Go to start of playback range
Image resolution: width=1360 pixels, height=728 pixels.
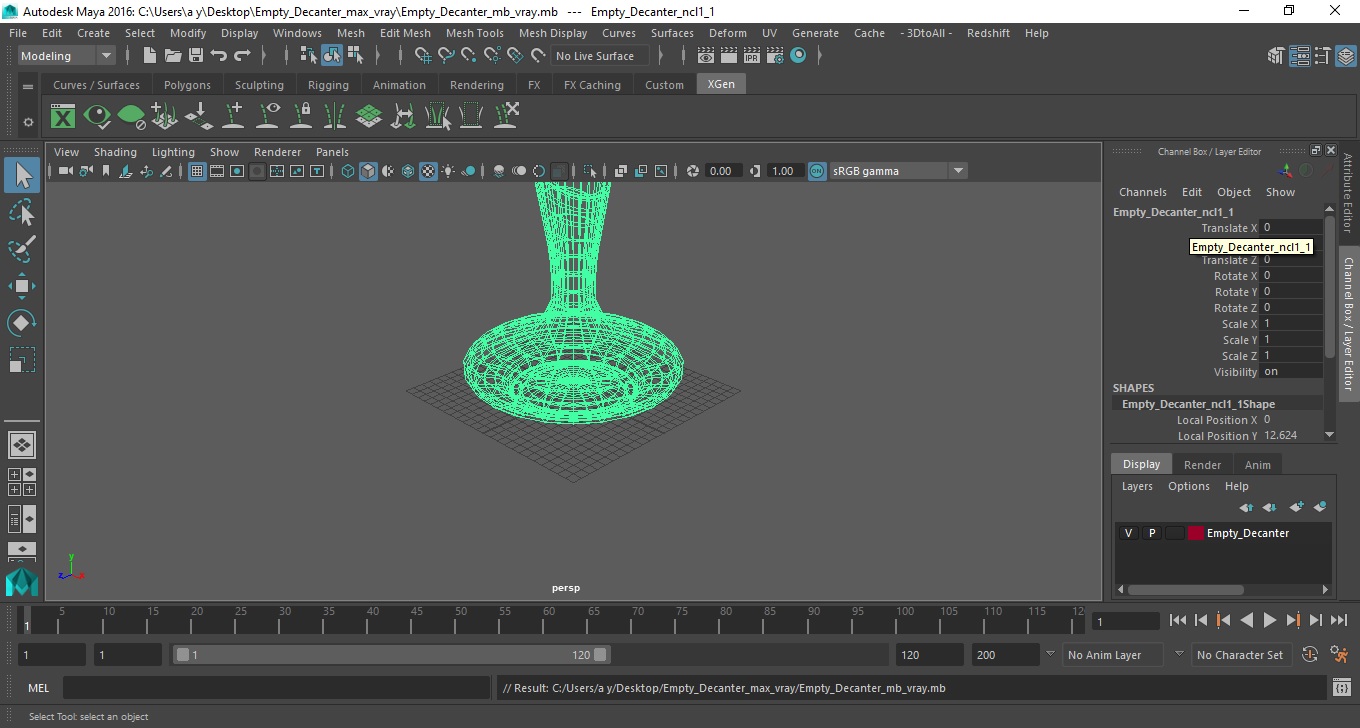[x=1178, y=621]
